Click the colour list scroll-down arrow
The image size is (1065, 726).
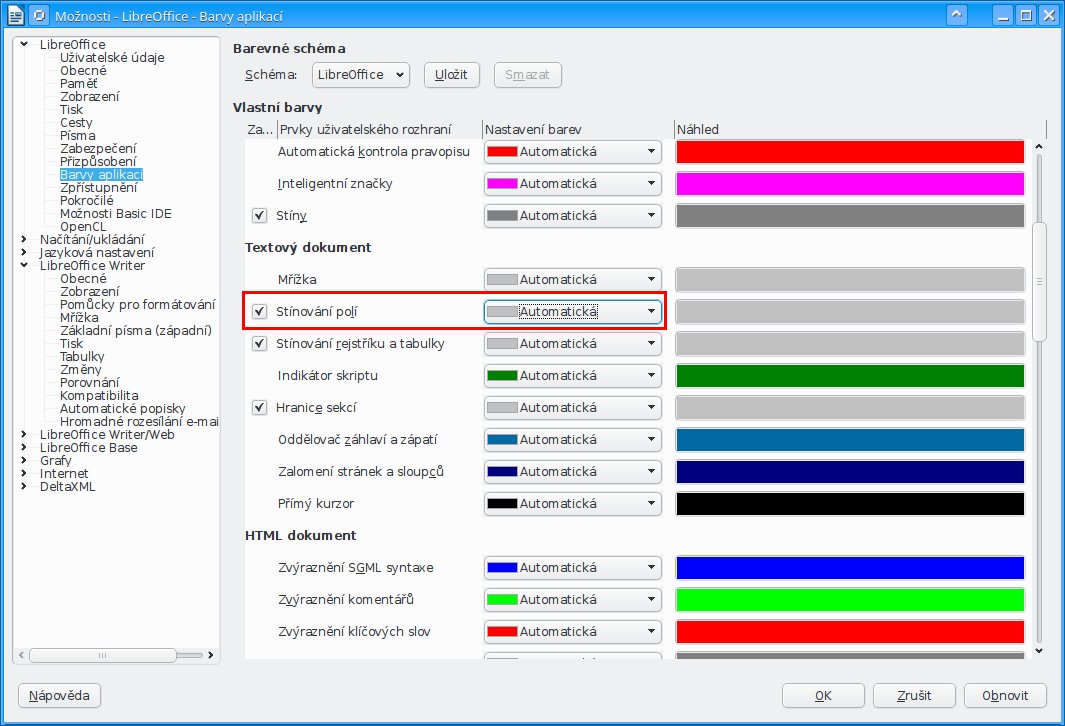click(1039, 651)
